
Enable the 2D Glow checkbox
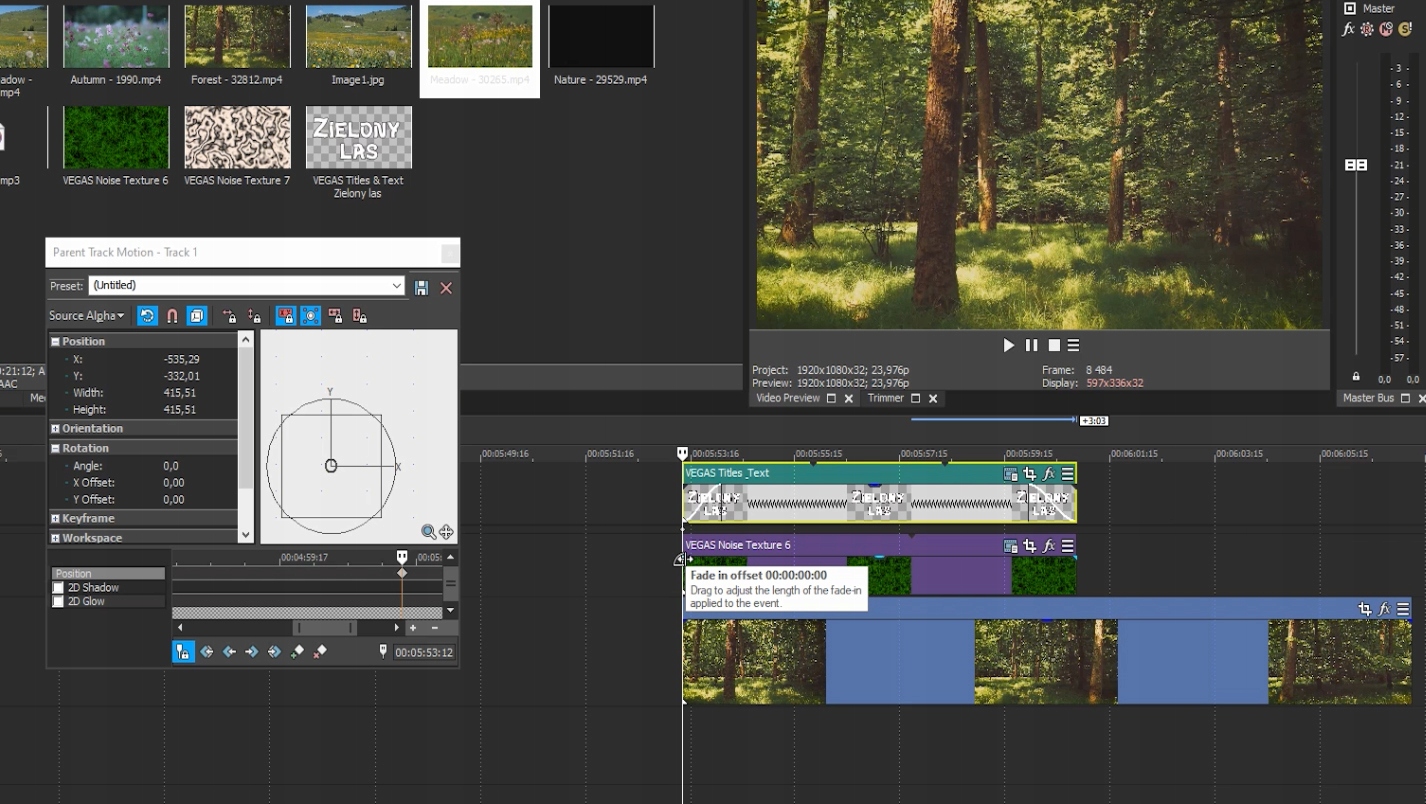pyautogui.click(x=58, y=602)
